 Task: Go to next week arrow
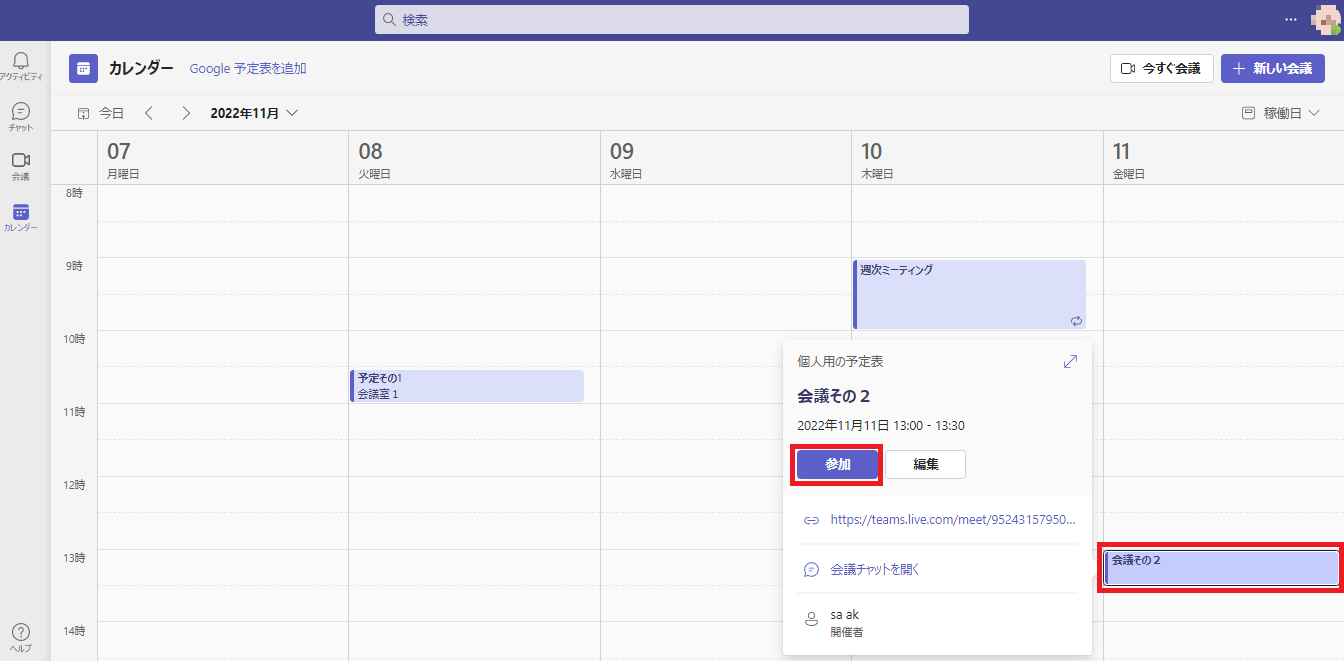(185, 113)
